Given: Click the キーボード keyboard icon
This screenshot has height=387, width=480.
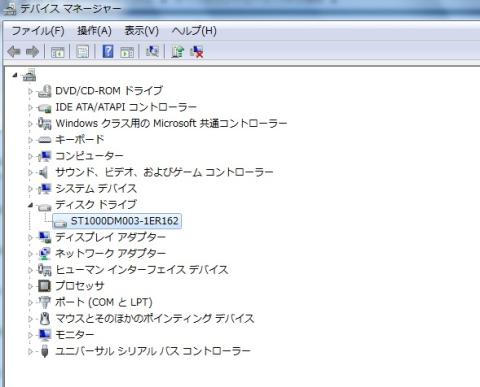Looking at the screenshot, I should tap(44, 140).
